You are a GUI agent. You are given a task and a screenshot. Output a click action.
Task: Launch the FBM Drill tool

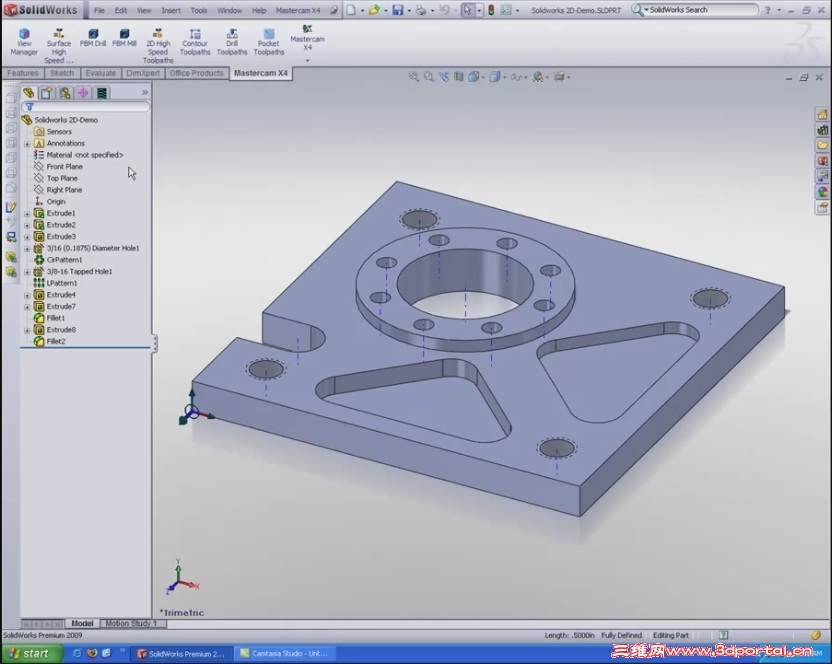pos(93,38)
